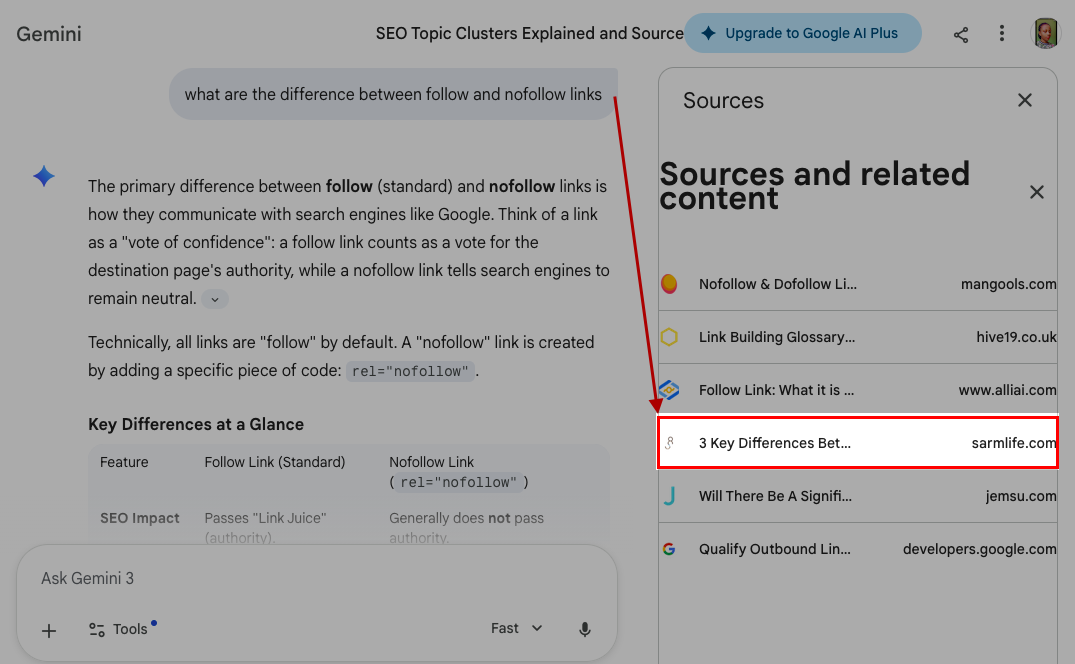Open the hive19.co.uk Link Building Glossary source

[x=857, y=337]
